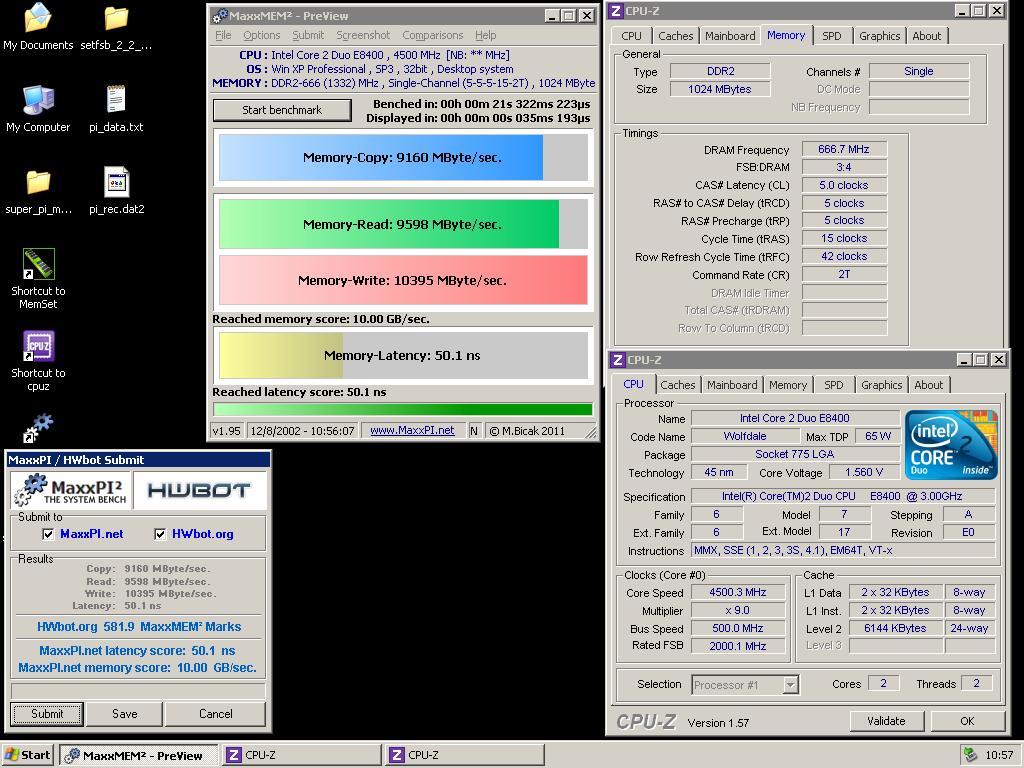1024x768 pixels.
Task: Switch to About tab in top CPU-Z window
Action: click(927, 36)
